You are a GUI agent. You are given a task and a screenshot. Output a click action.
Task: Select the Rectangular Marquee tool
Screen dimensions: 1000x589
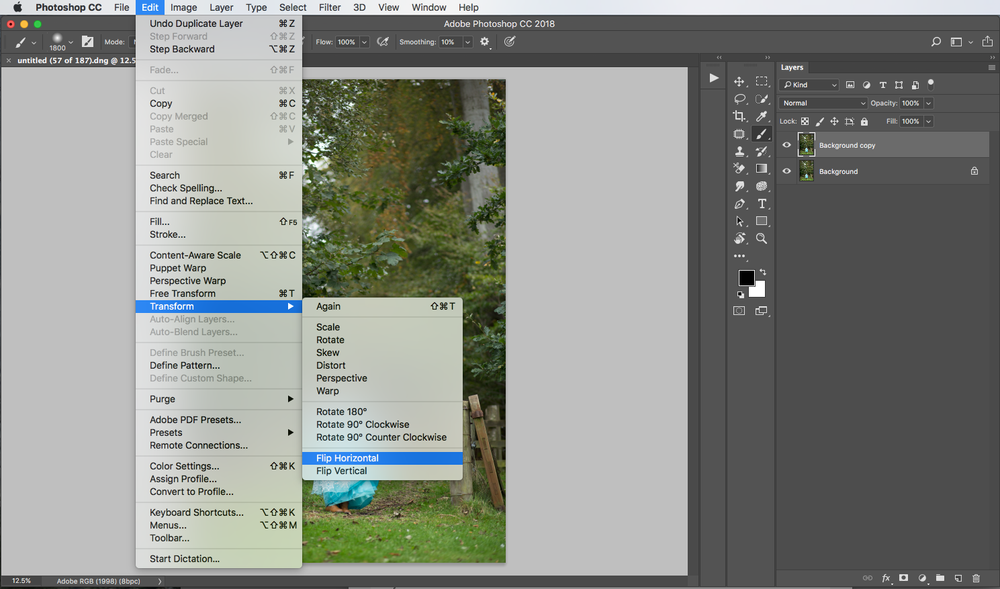[761, 82]
